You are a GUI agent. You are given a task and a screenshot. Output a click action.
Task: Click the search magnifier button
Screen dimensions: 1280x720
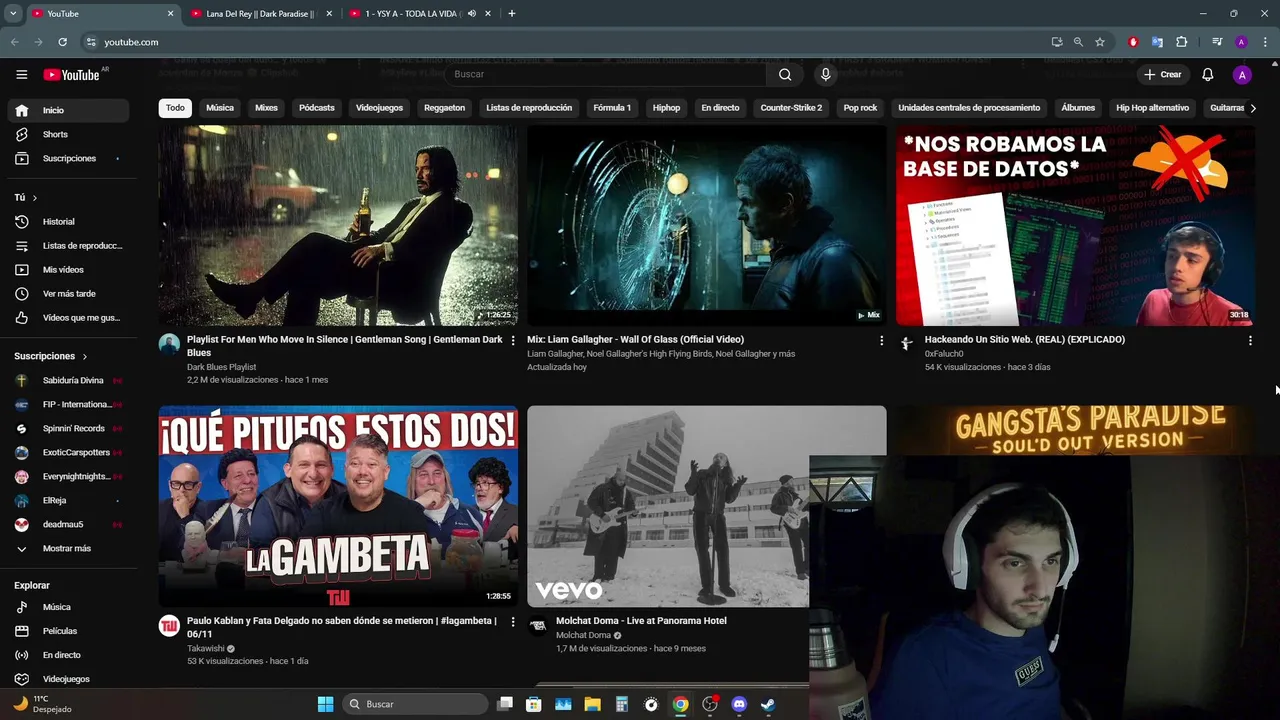785,74
